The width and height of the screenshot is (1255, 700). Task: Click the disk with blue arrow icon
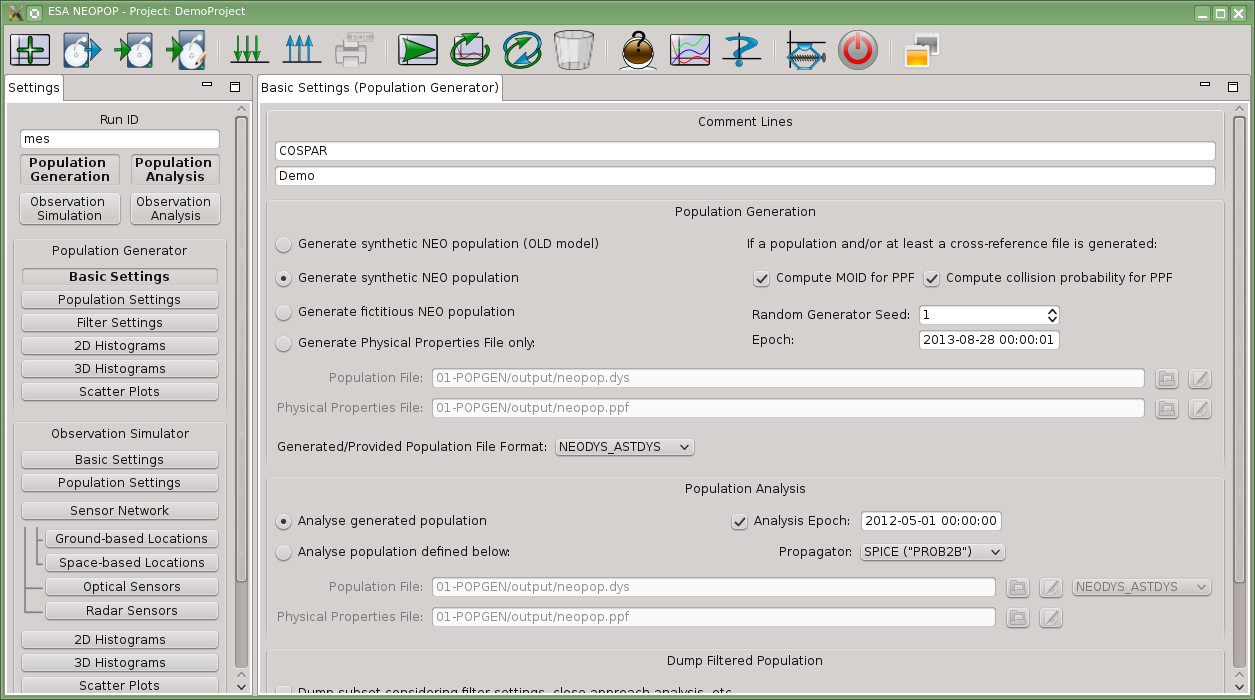[x=82, y=49]
